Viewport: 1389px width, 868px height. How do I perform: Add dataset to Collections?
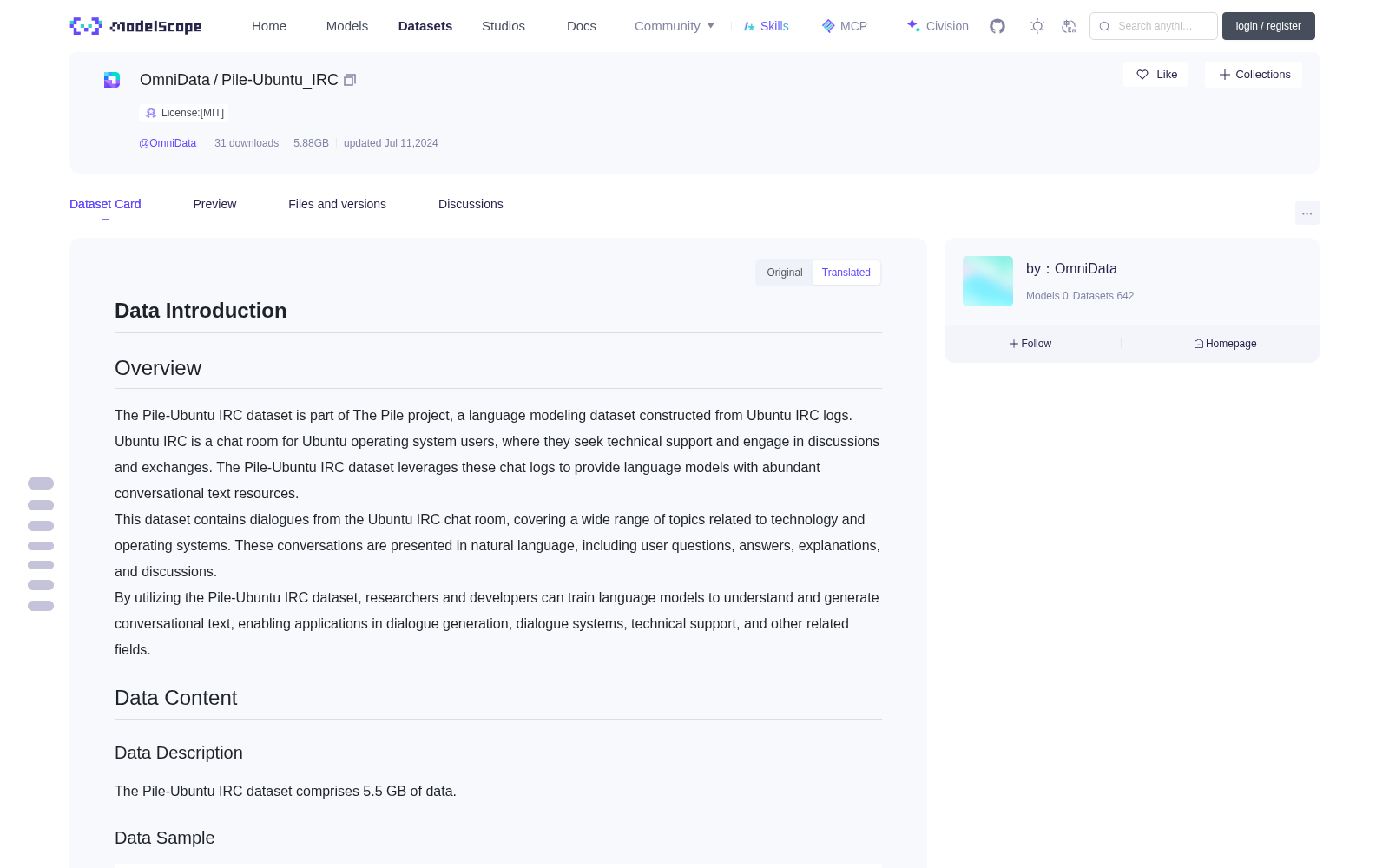coord(1254,75)
